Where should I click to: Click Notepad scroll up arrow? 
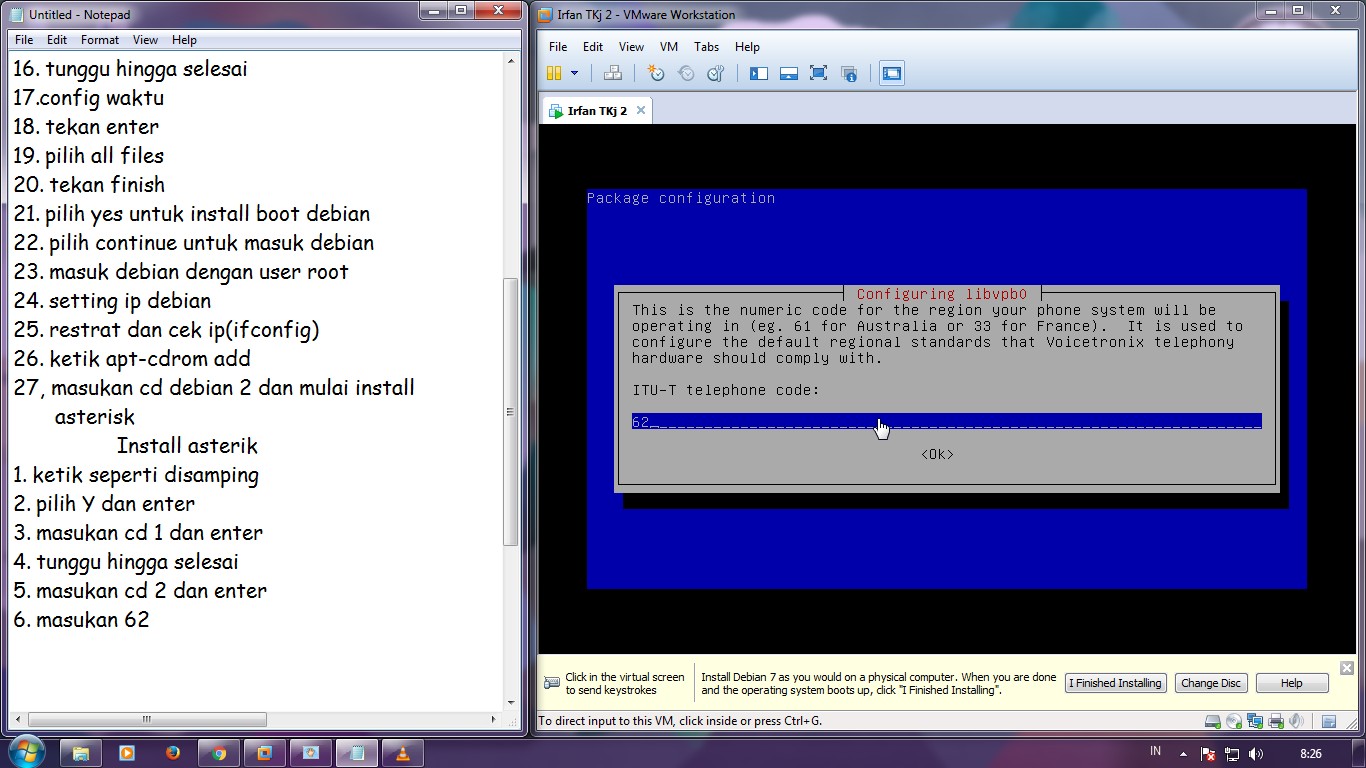click(x=511, y=61)
